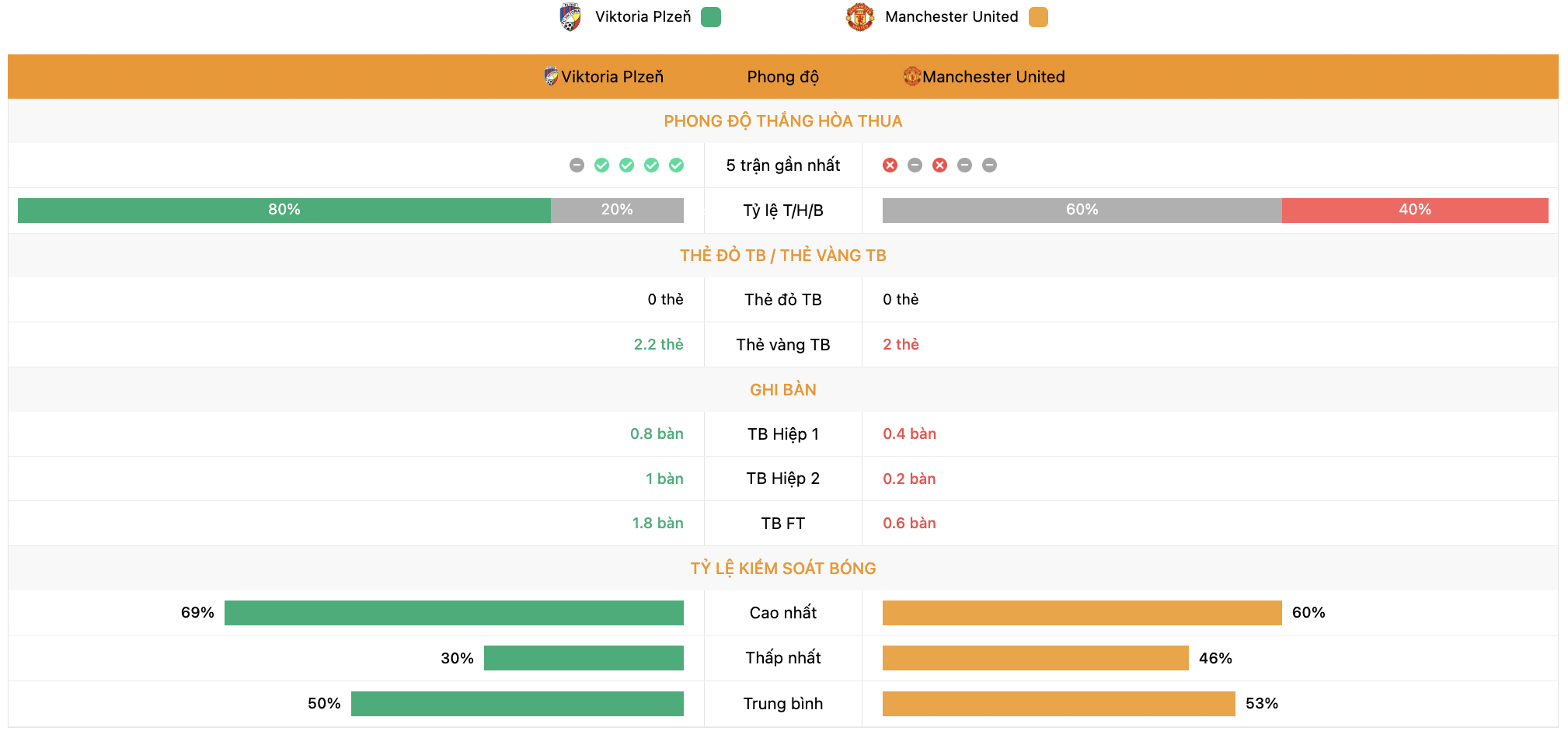The height and width of the screenshot is (738, 1568).
Task: Click Viktoria Plzeň name in orange header
Action: tap(612, 76)
